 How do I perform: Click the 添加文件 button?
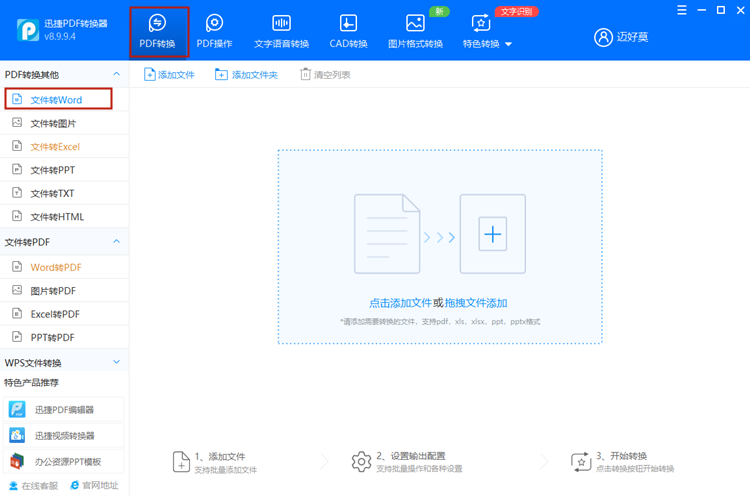click(x=169, y=75)
